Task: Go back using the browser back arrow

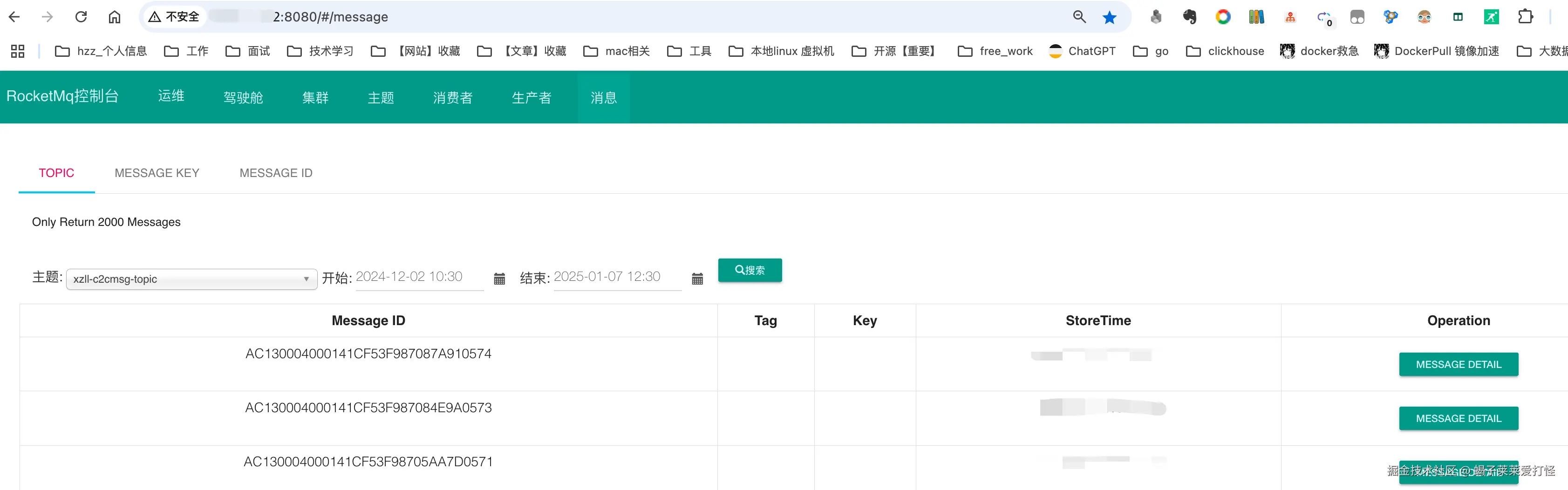Action: pos(14,16)
